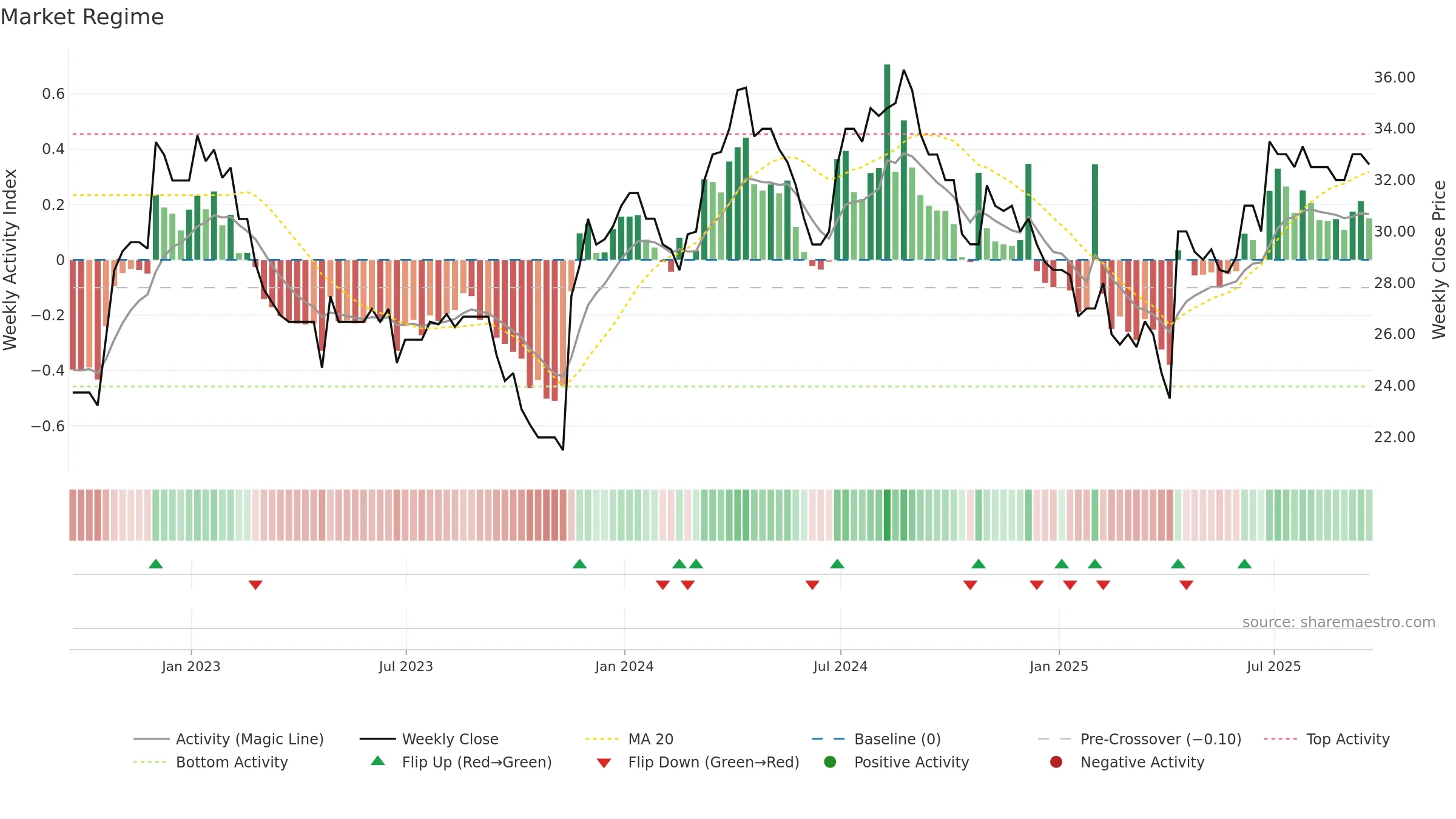
Task: Click the 0.6 activity axis tick
Action: click(53, 94)
